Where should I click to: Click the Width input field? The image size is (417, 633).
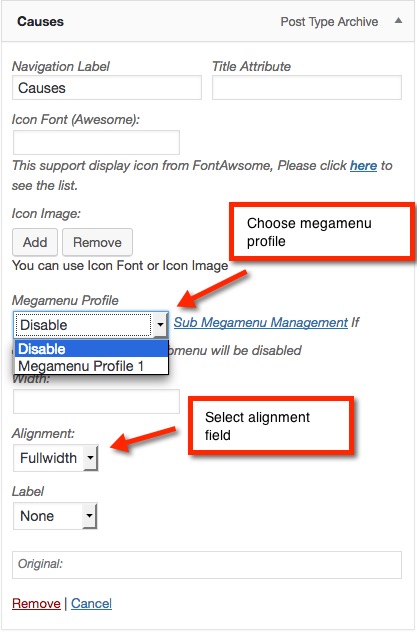tap(96, 401)
